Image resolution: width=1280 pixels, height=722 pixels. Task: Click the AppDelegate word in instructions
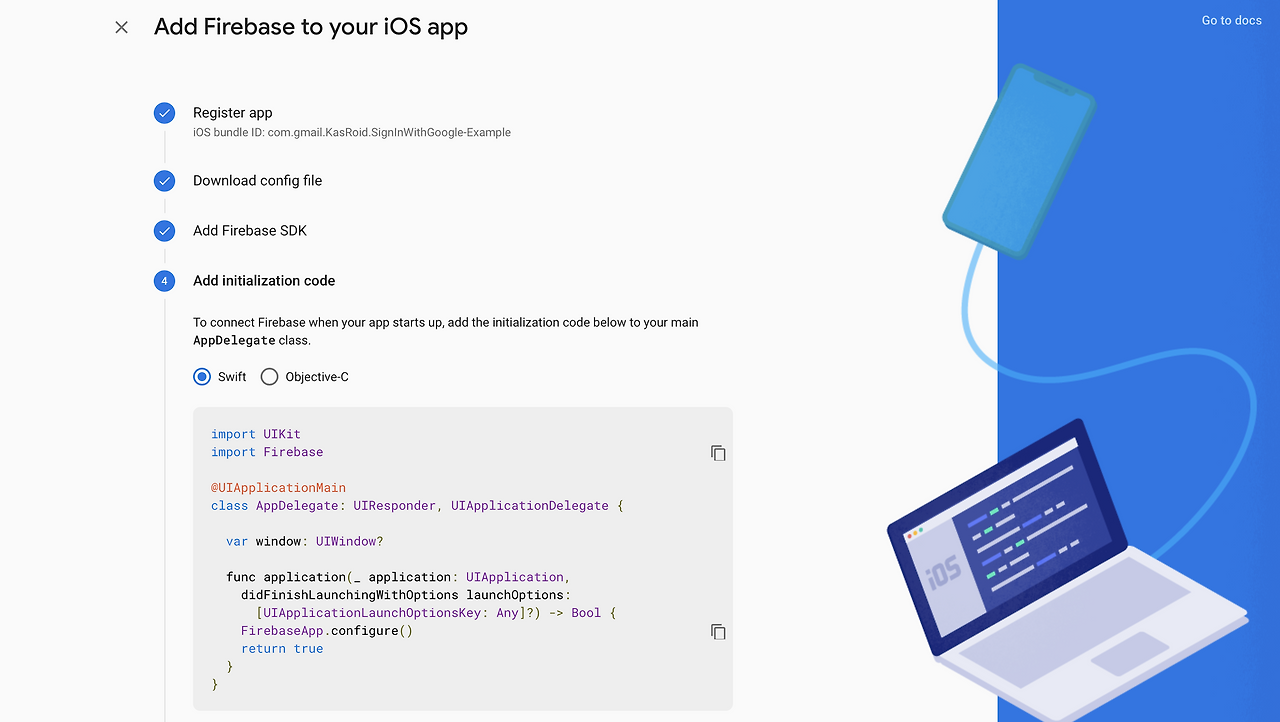coord(234,340)
